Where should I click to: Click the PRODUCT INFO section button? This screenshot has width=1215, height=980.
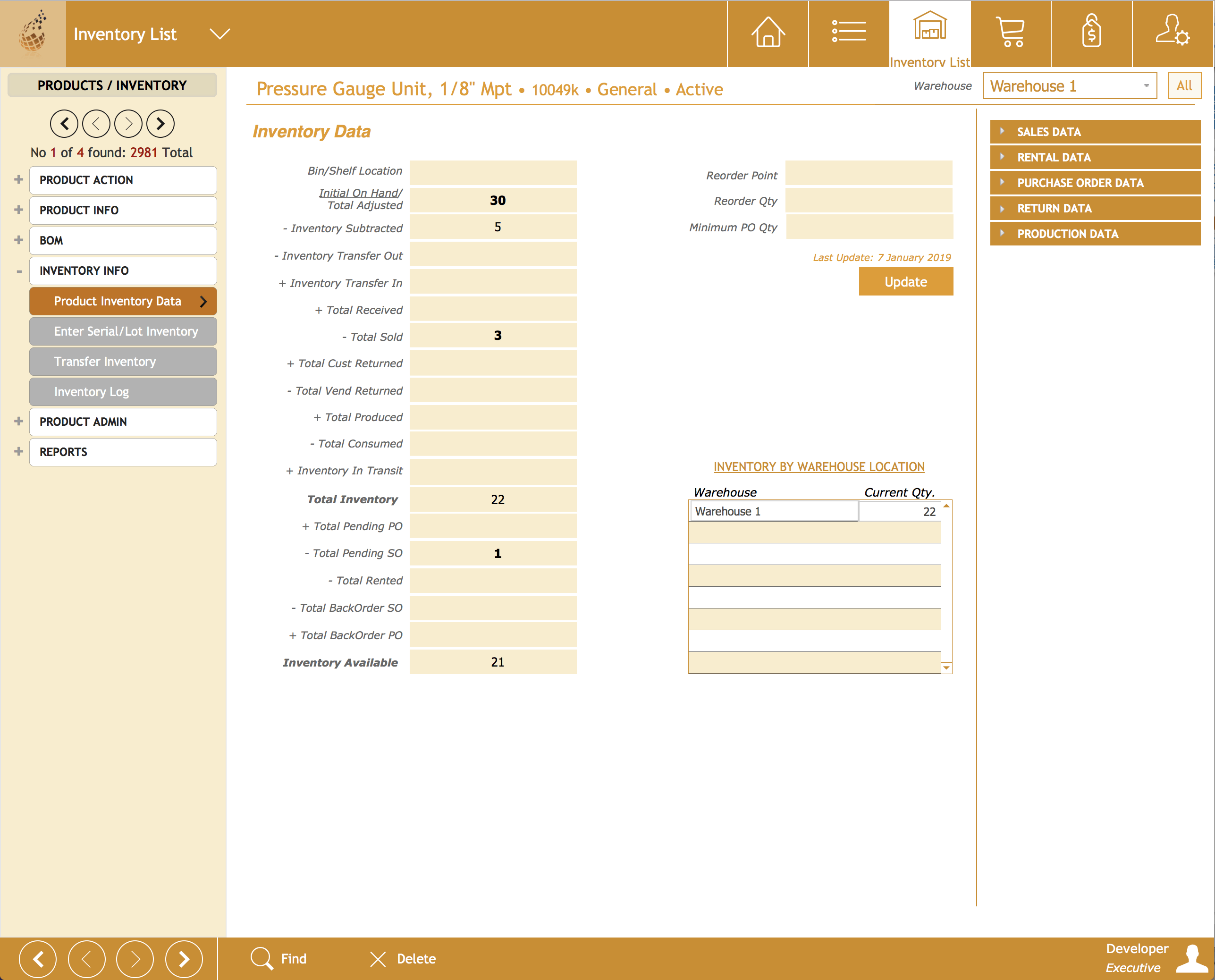pos(123,210)
